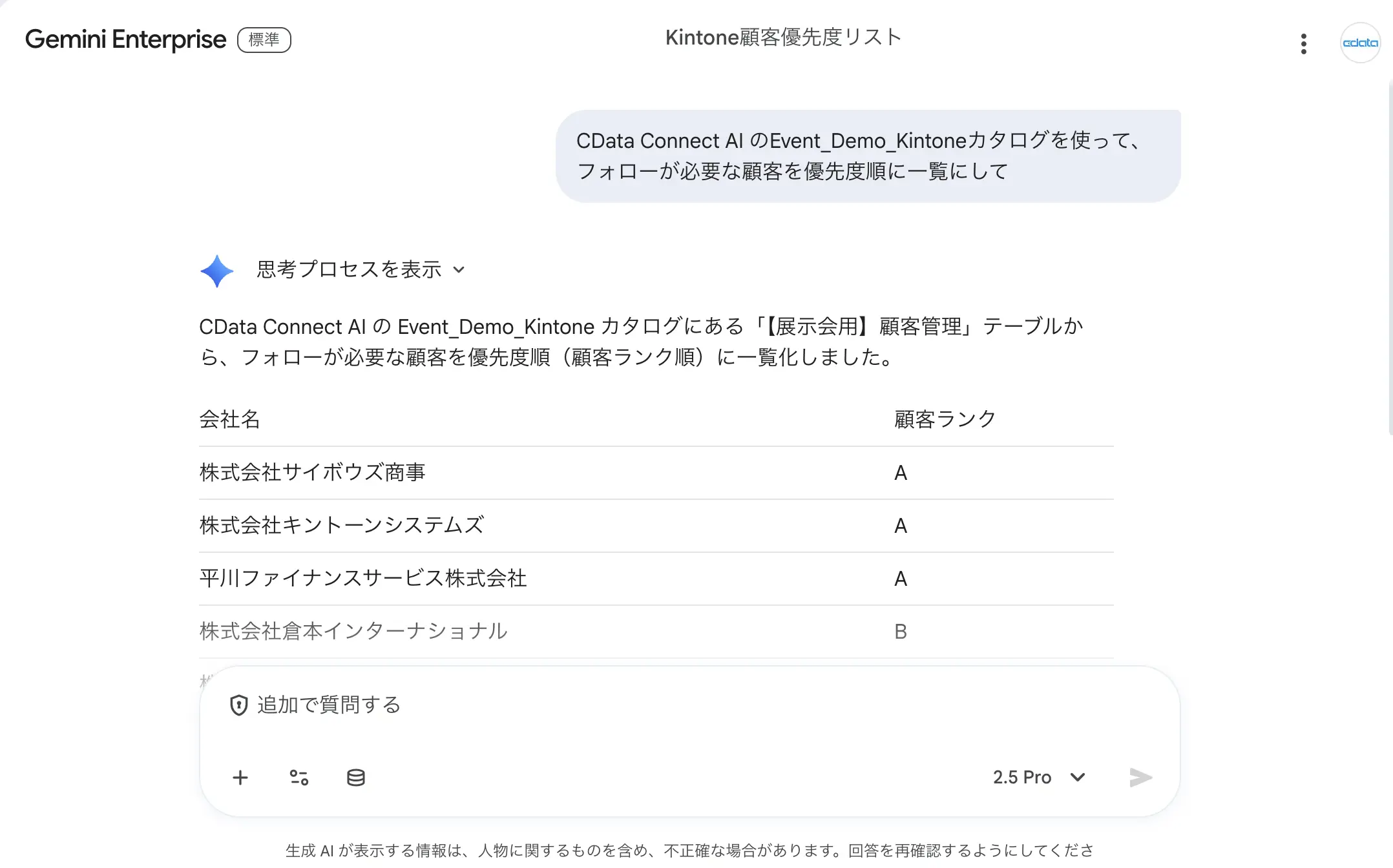Select row 株式会社キントーンシステムズ

click(x=656, y=526)
